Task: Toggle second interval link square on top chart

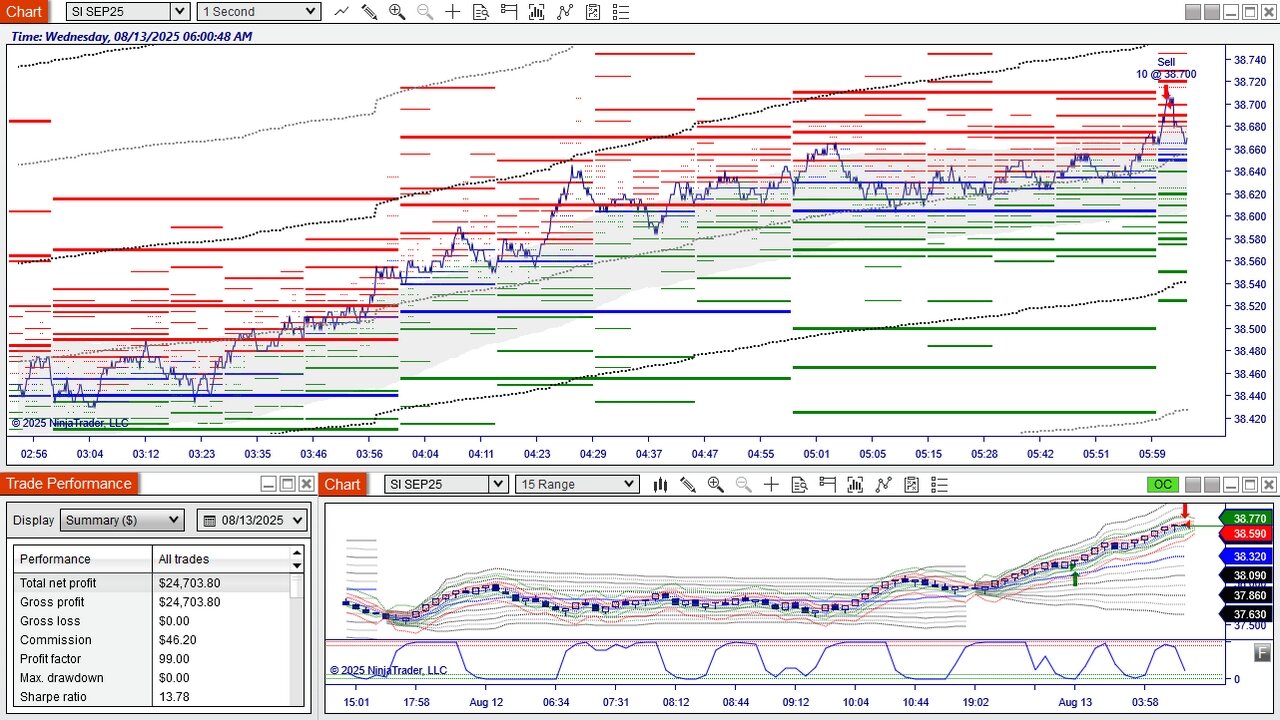Action: click(x=1211, y=12)
